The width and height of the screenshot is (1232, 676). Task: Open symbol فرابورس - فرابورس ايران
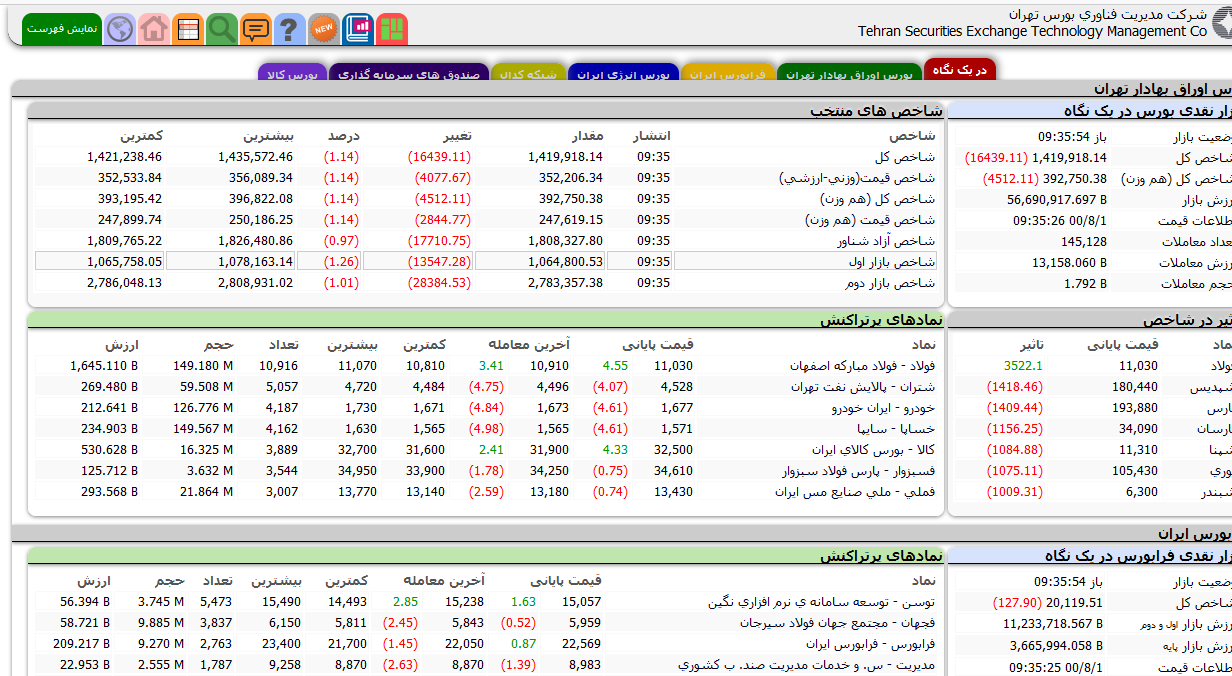(871, 644)
